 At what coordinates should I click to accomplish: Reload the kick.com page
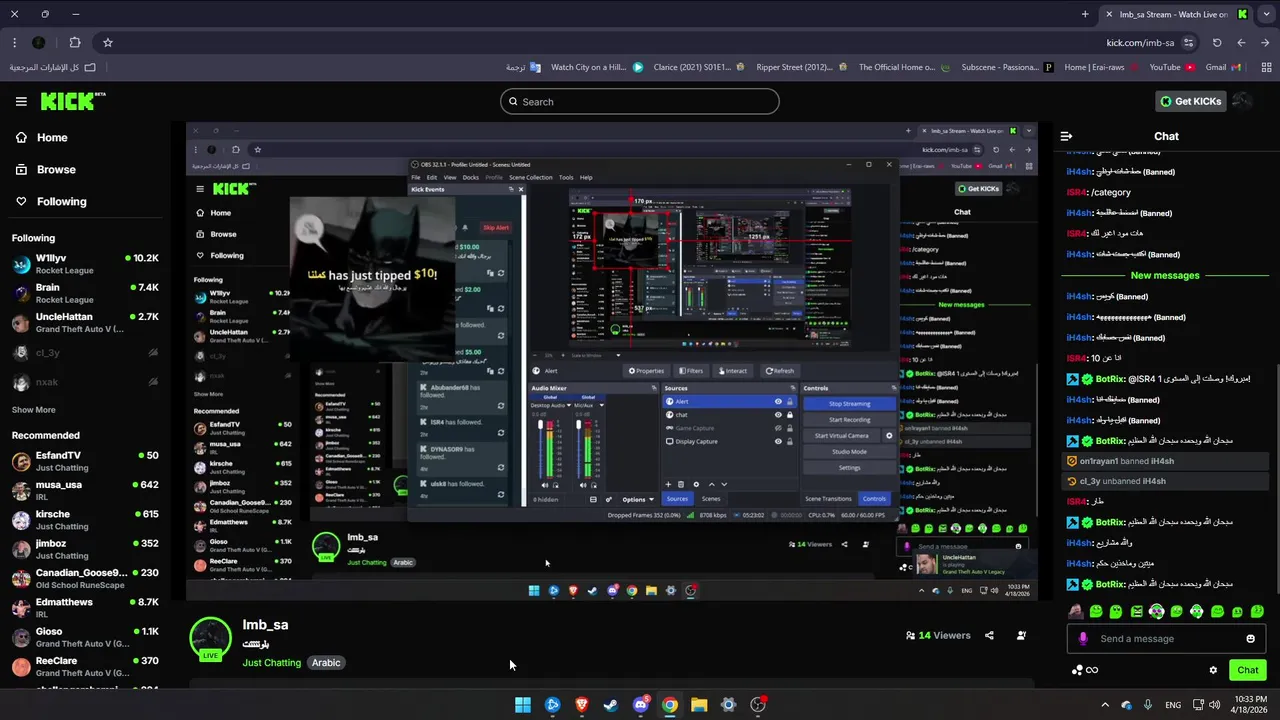tap(1217, 43)
